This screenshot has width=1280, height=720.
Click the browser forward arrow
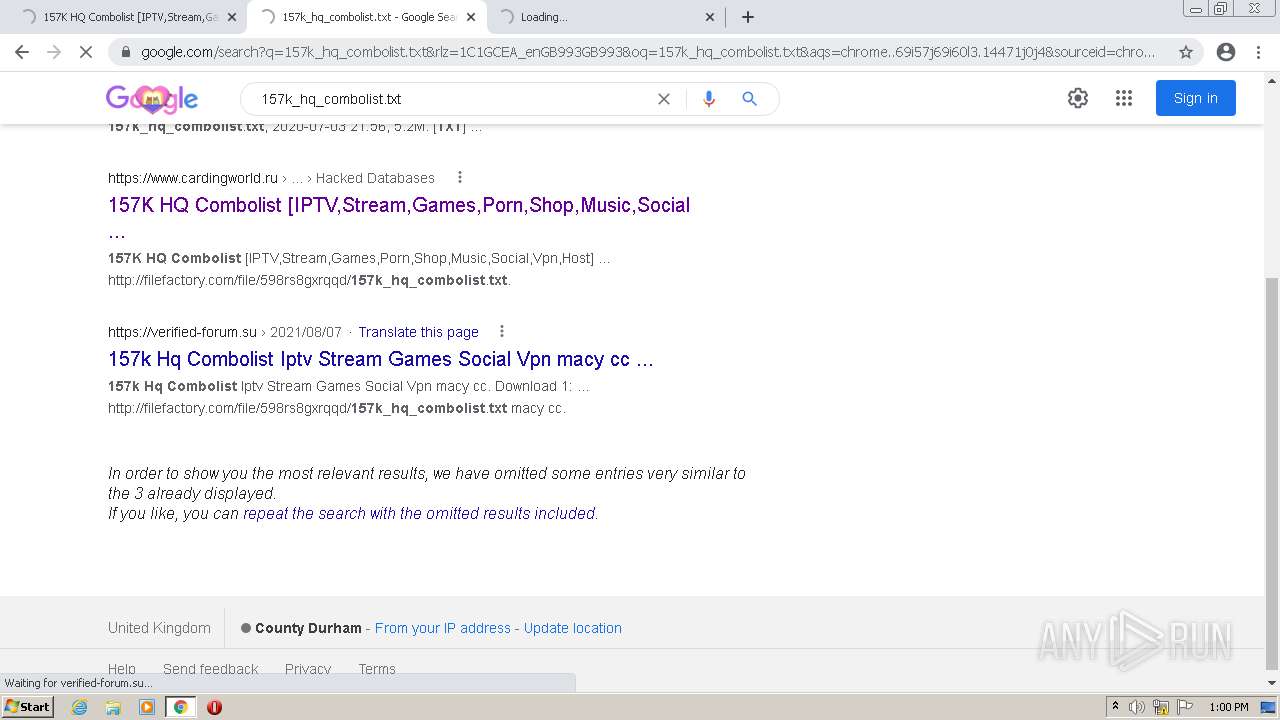54,52
